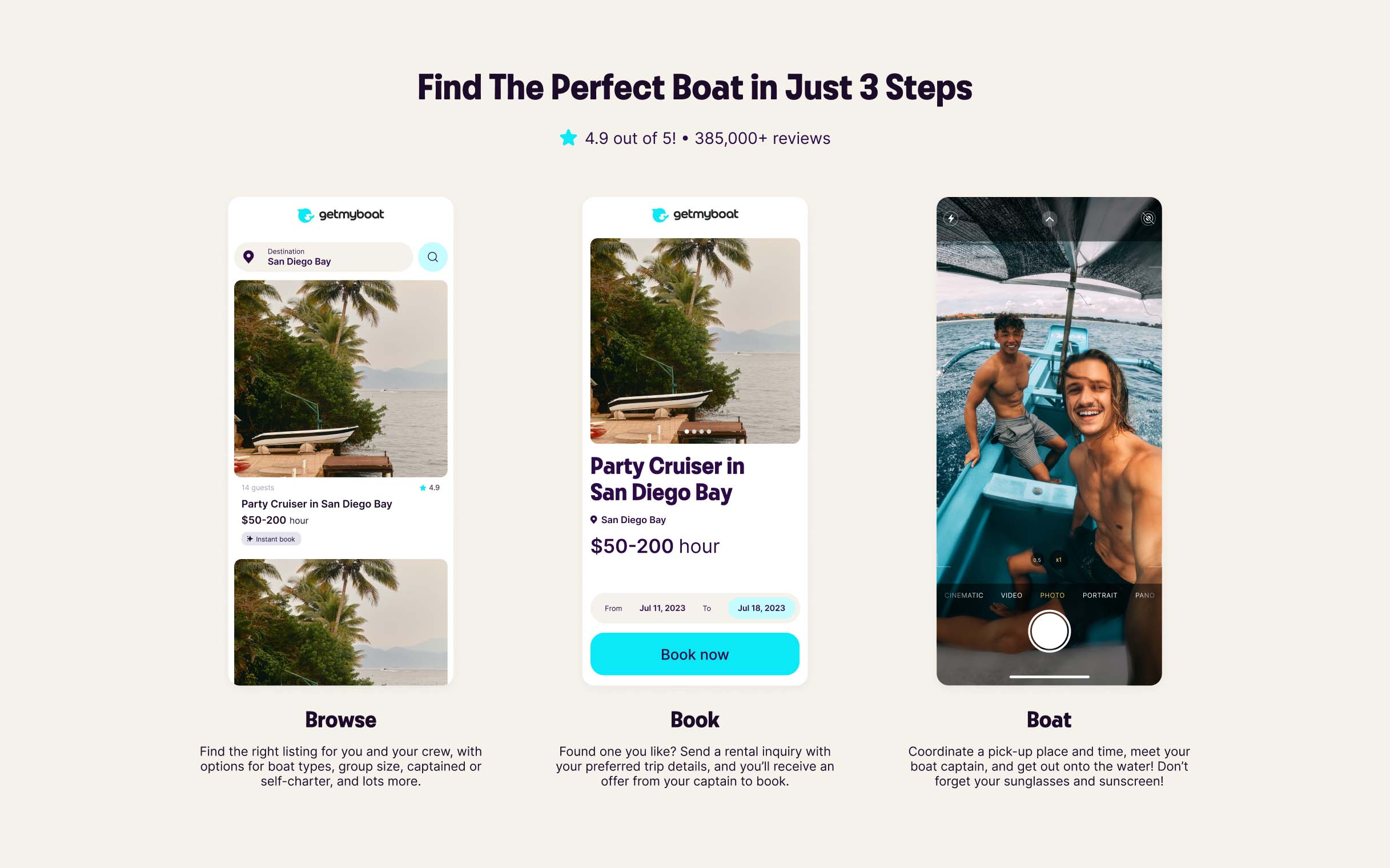The image size is (1390, 868).
Task: Click the image carousel dots on boat photo
Action: (698, 431)
